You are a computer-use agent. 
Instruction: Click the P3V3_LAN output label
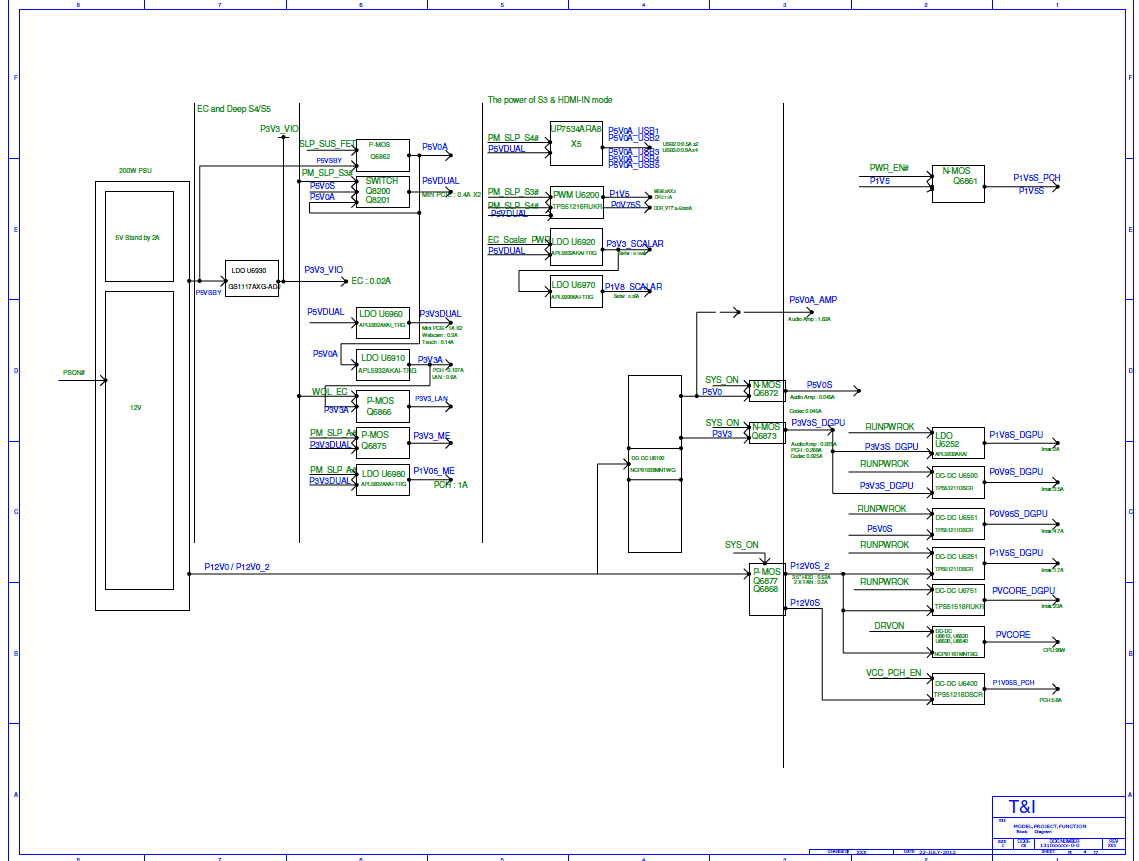click(431, 399)
